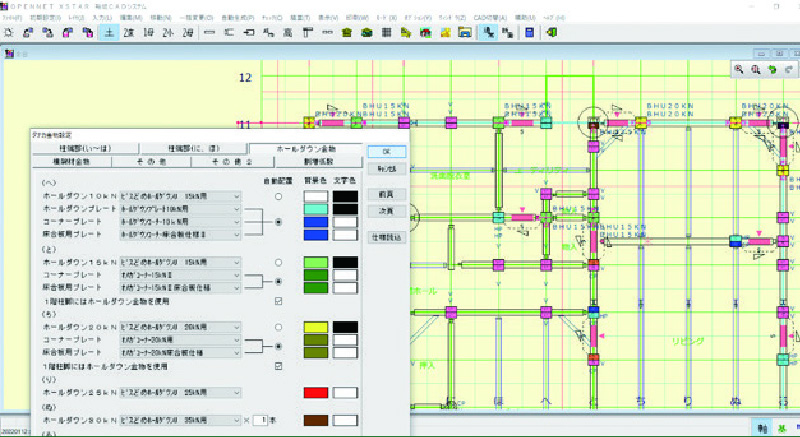Click the hand pan icon above the drawing
Viewport: 800px width, 437px height.
(772, 69)
